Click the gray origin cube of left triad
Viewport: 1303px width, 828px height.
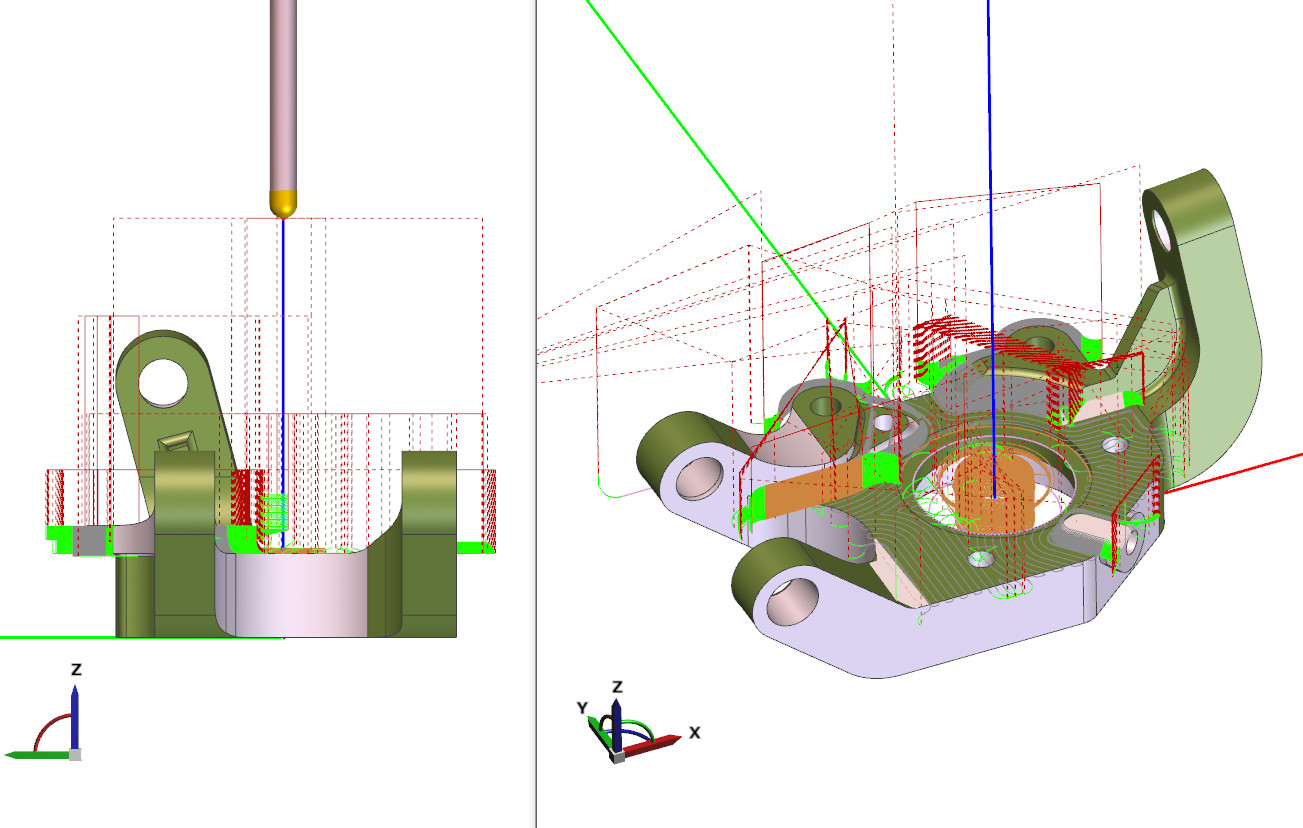pos(74,754)
